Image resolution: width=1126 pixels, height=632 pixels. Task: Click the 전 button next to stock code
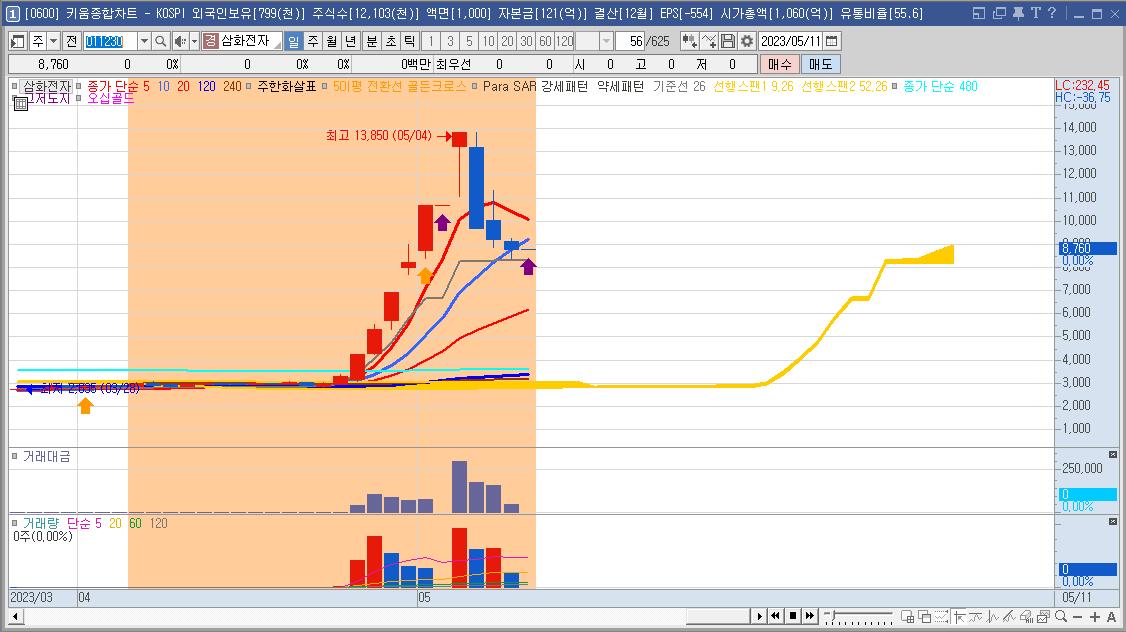pos(71,42)
